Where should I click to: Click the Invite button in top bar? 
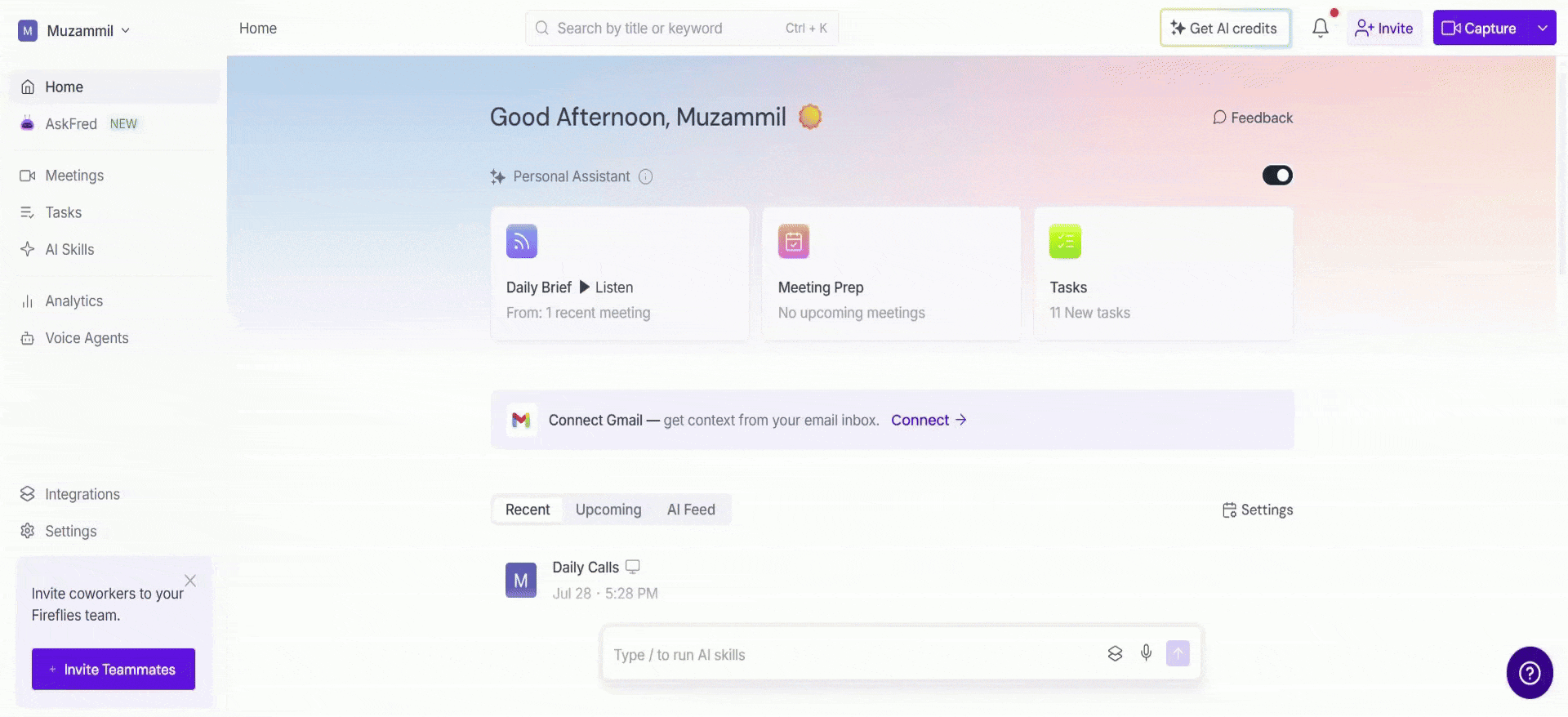click(1384, 28)
